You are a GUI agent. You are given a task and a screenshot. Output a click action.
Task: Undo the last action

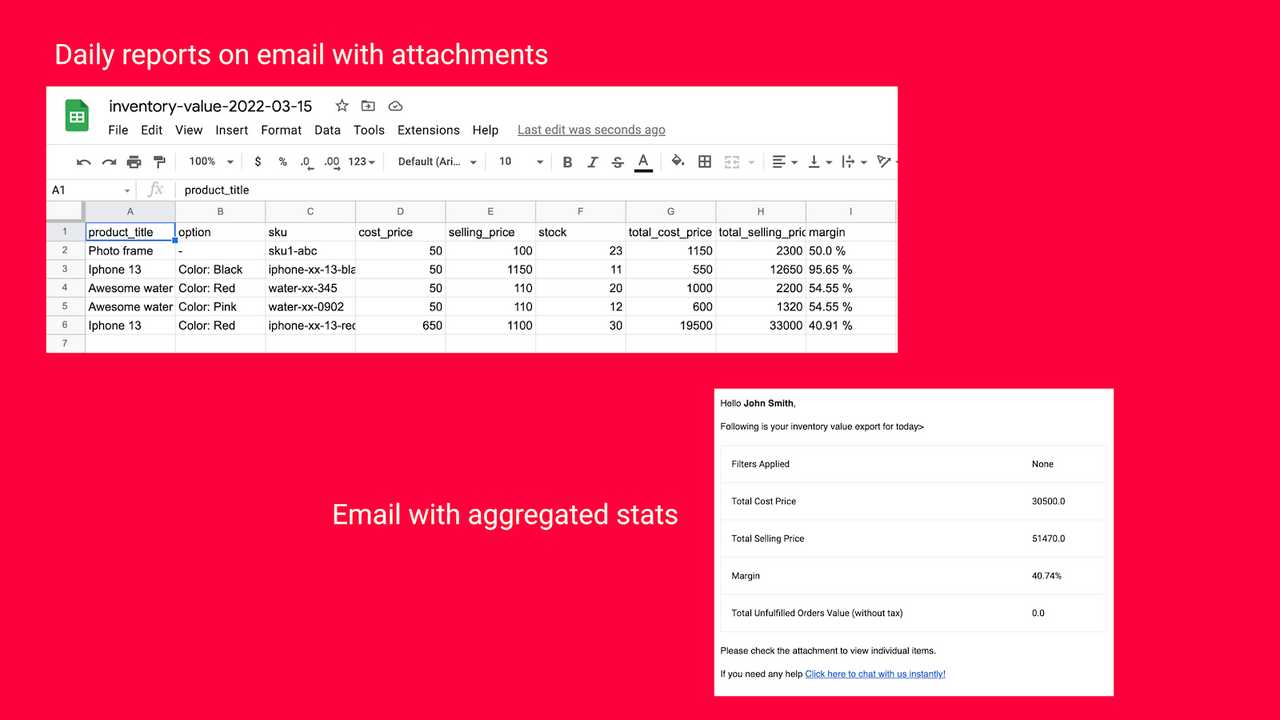pos(84,162)
